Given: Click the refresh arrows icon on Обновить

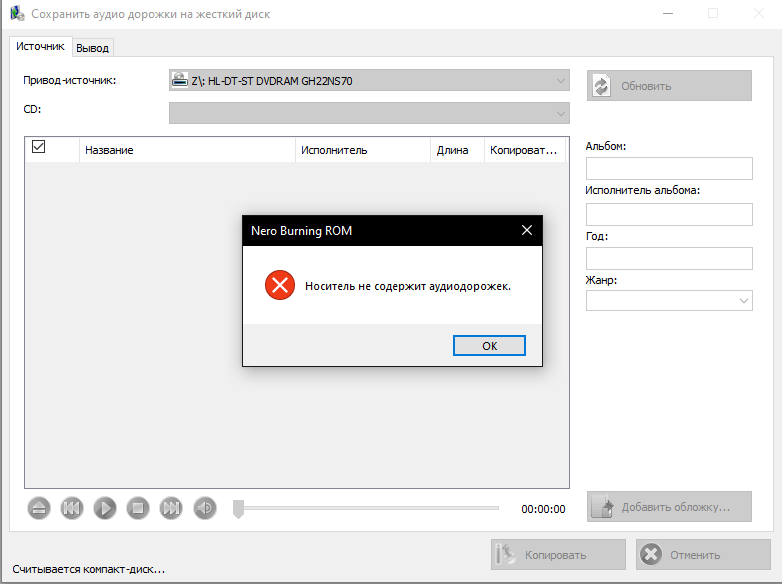Looking at the screenshot, I should click(x=601, y=86).
